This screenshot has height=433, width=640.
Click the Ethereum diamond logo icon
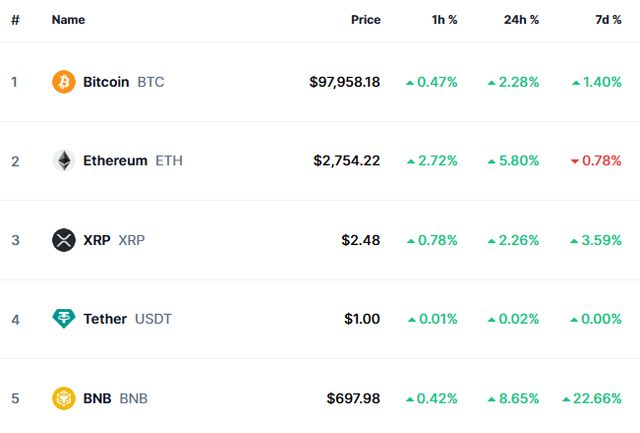point(64,161)
